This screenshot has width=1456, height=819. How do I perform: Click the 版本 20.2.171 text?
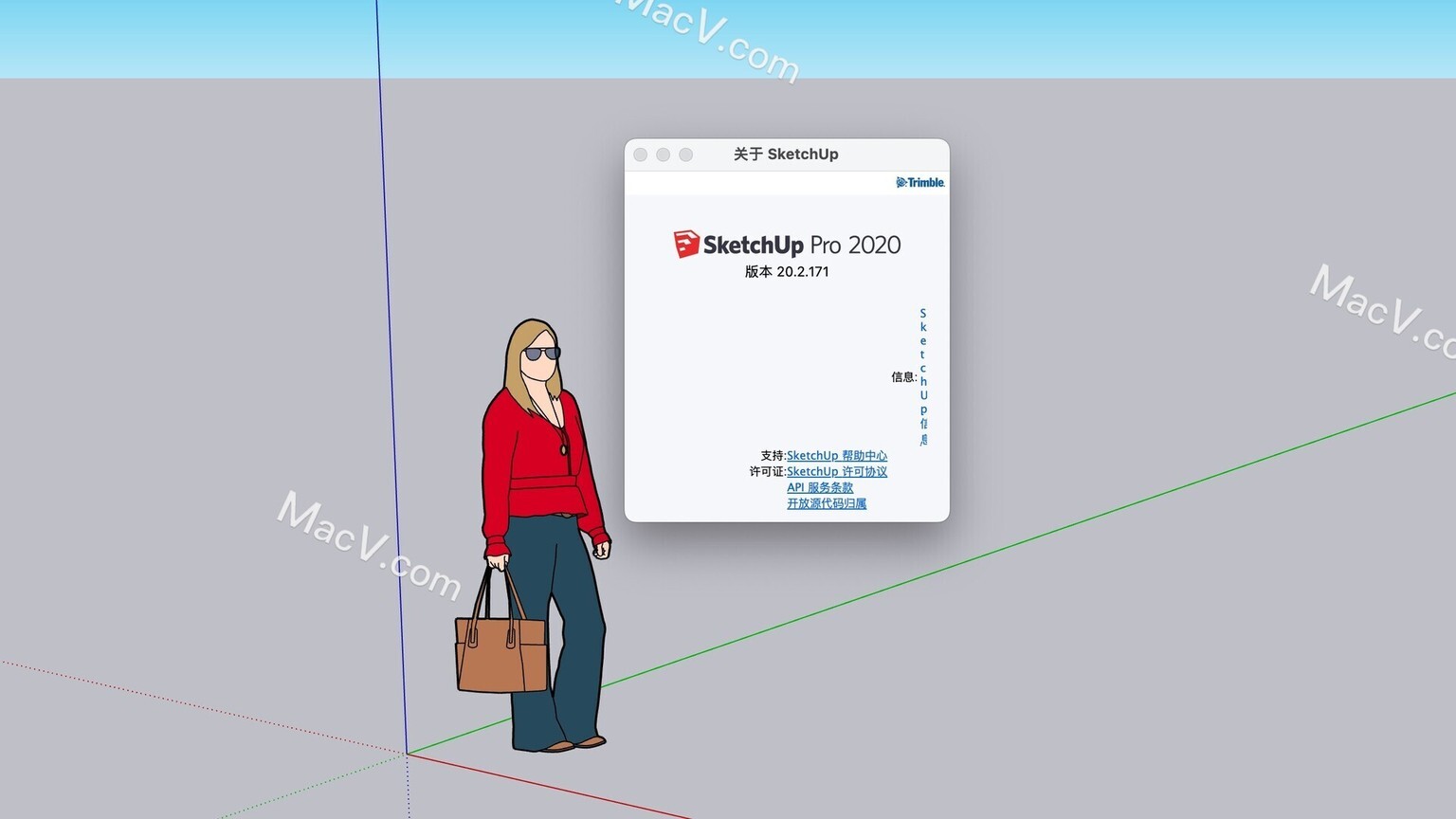click(787, 272)
